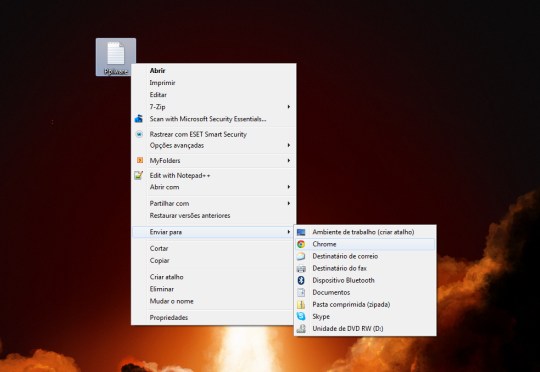Send the file to Skype
540x372 pixels.
pyautogui.click(x=365, y=317)
